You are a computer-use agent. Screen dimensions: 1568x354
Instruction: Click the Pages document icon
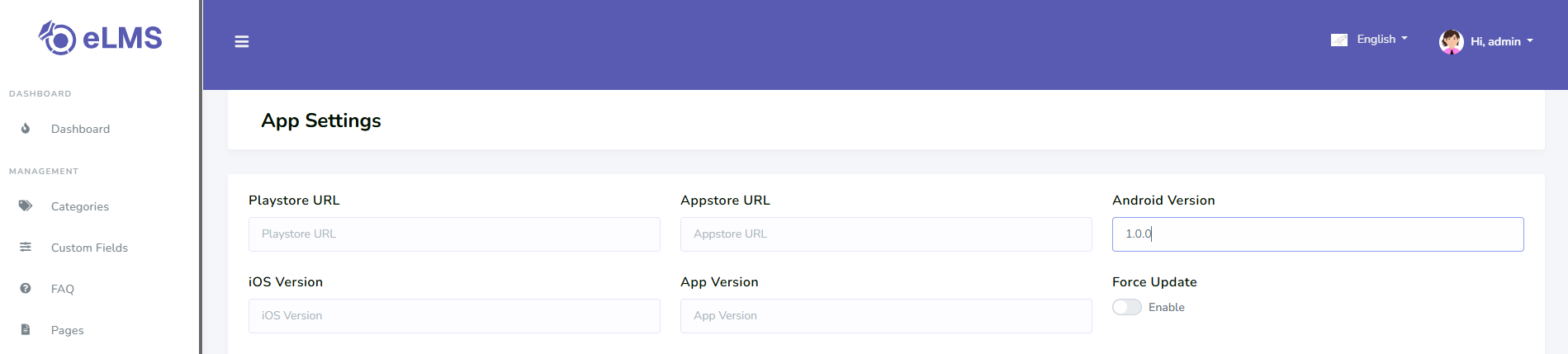click(26, 329)
